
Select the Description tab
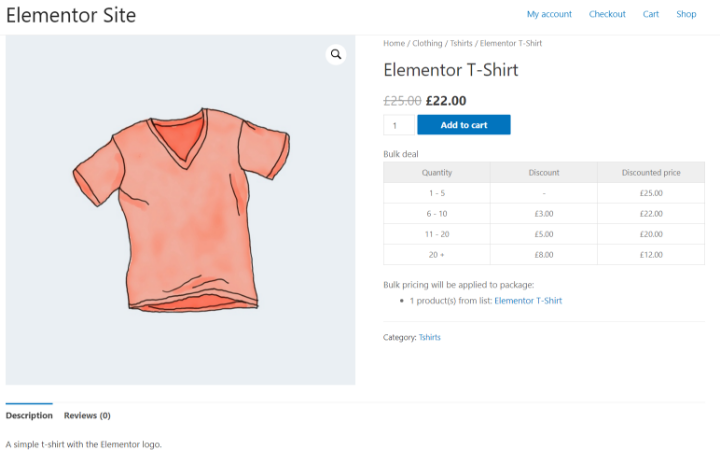[x=29, y=415]
